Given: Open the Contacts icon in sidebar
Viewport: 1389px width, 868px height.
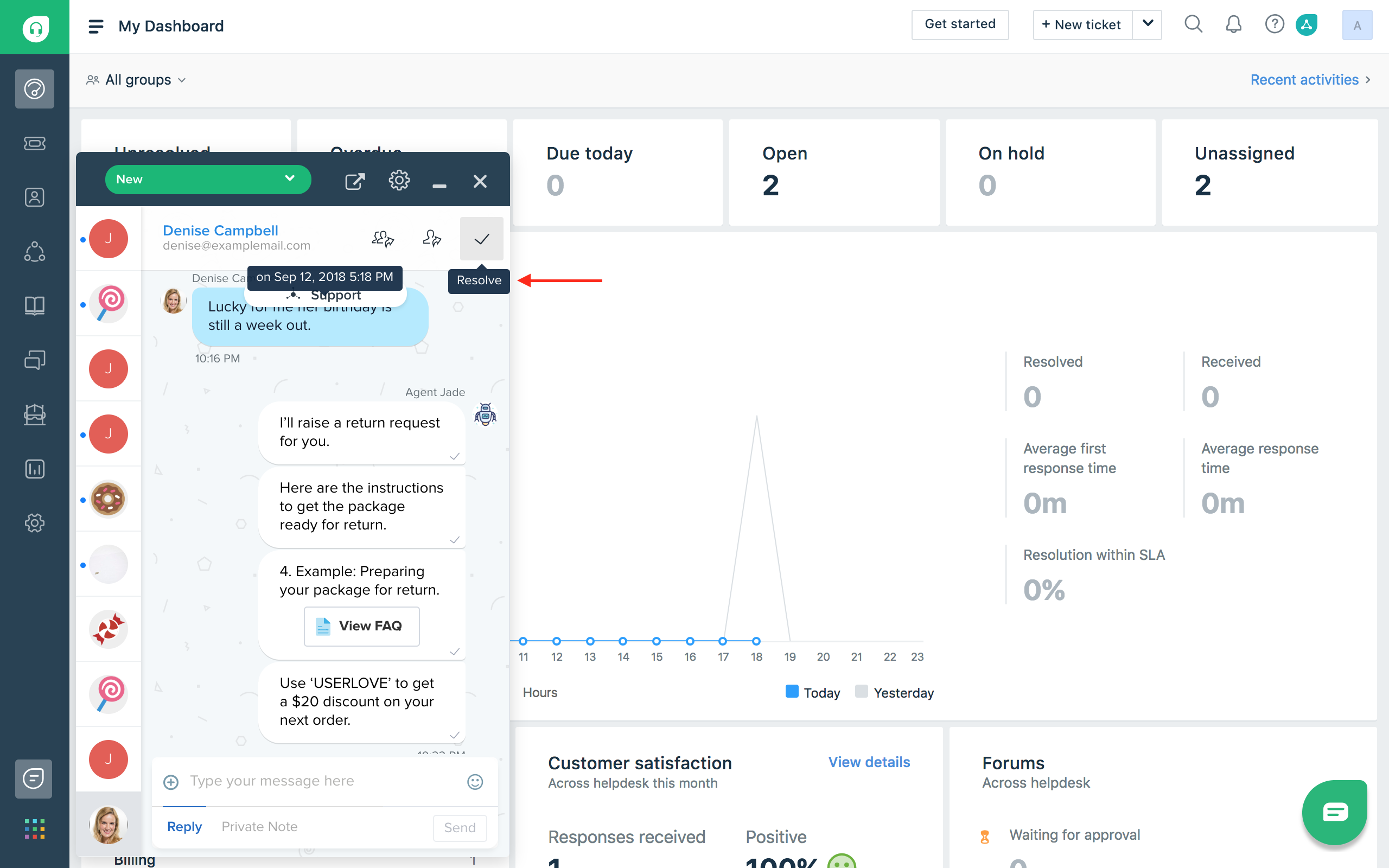Looking at the screenshot, I should pyautogui.click(x=34, y=197).
